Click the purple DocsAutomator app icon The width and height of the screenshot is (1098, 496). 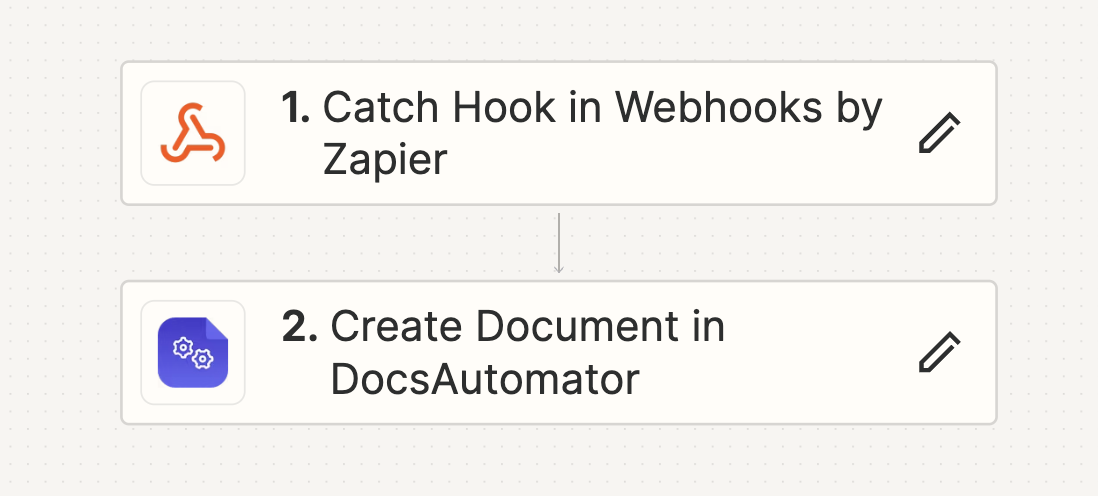[193, 352]
